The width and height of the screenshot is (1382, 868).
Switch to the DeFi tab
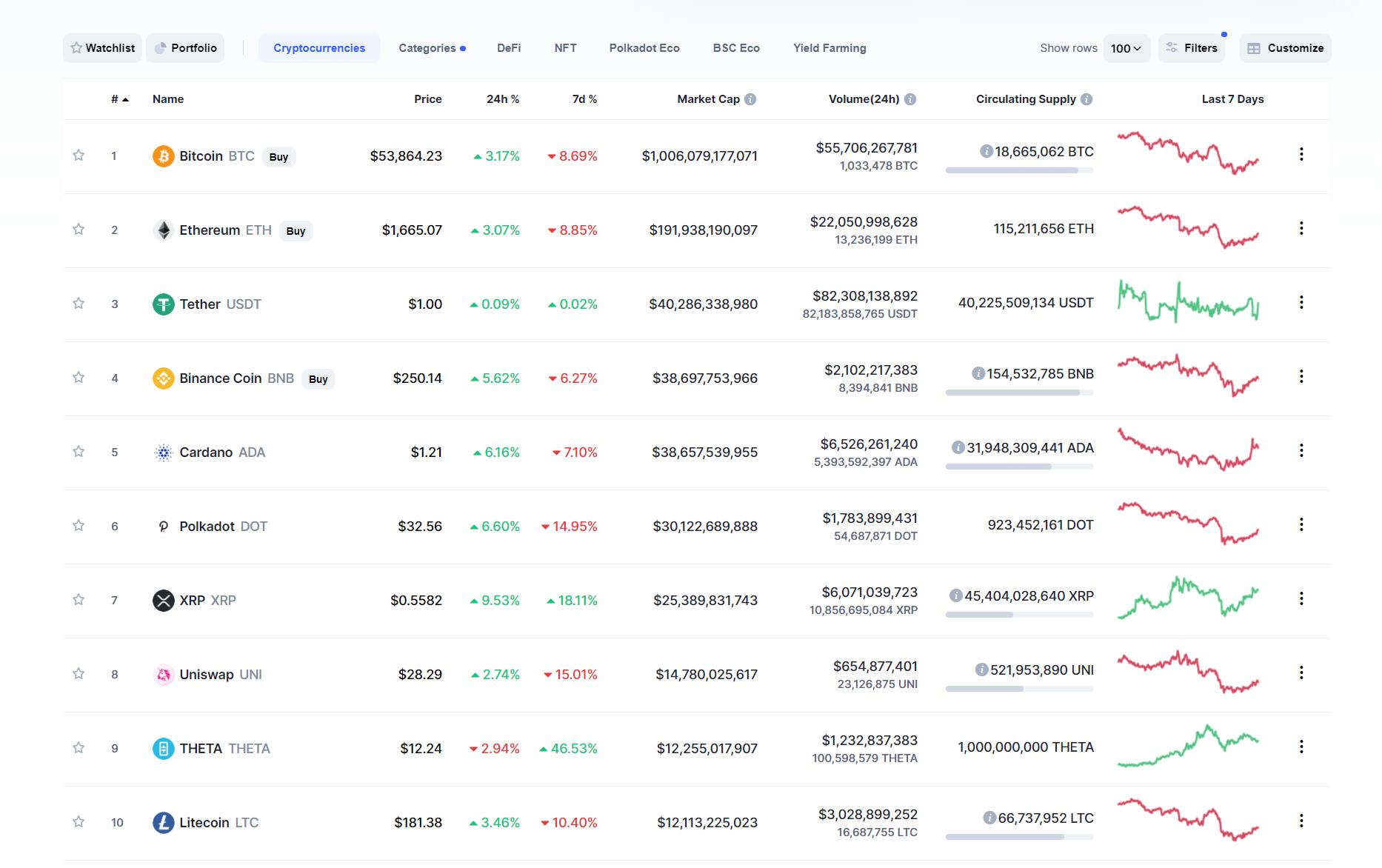coord(509,48)
